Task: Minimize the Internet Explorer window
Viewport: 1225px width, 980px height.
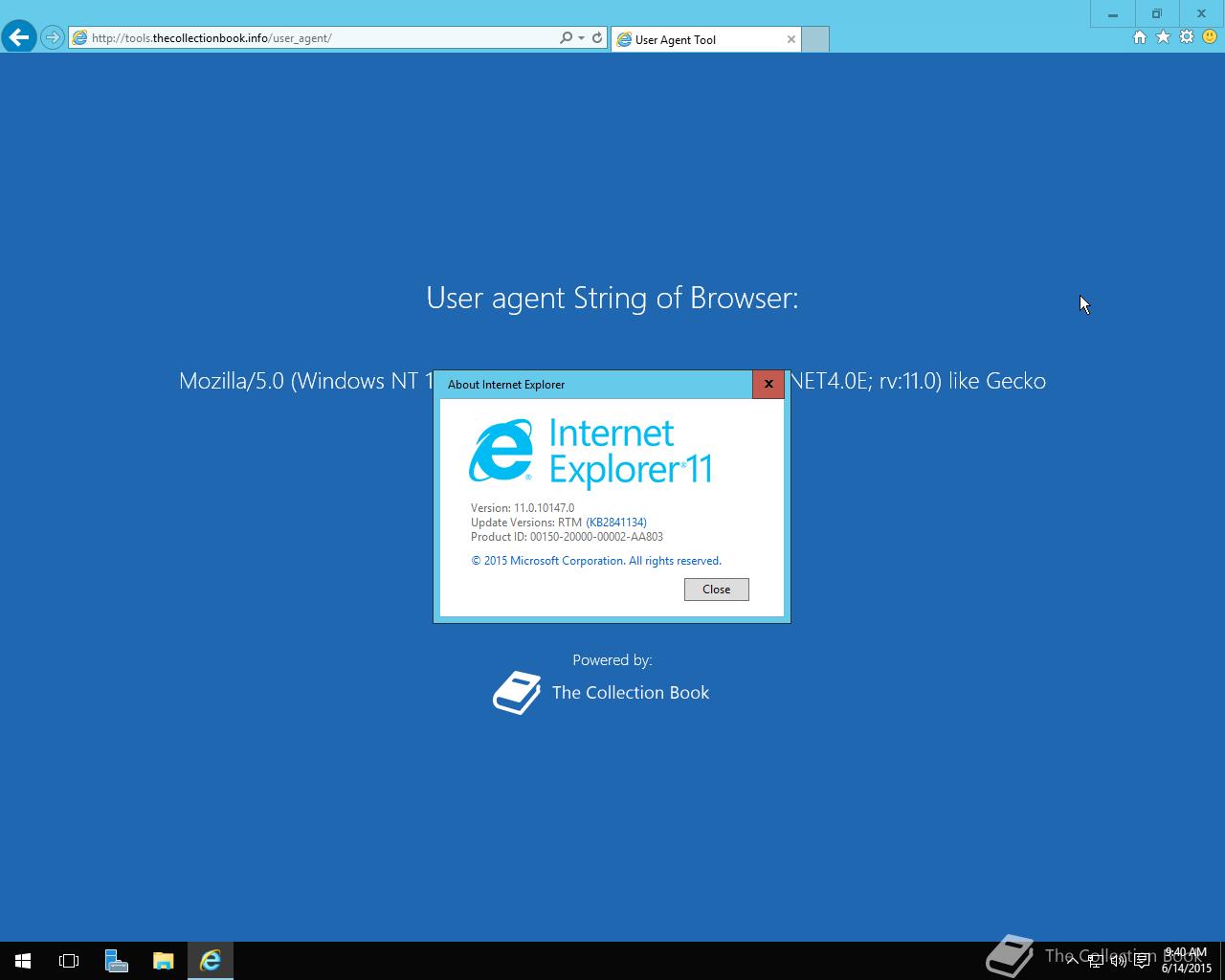Action: tap(1113, 14)
